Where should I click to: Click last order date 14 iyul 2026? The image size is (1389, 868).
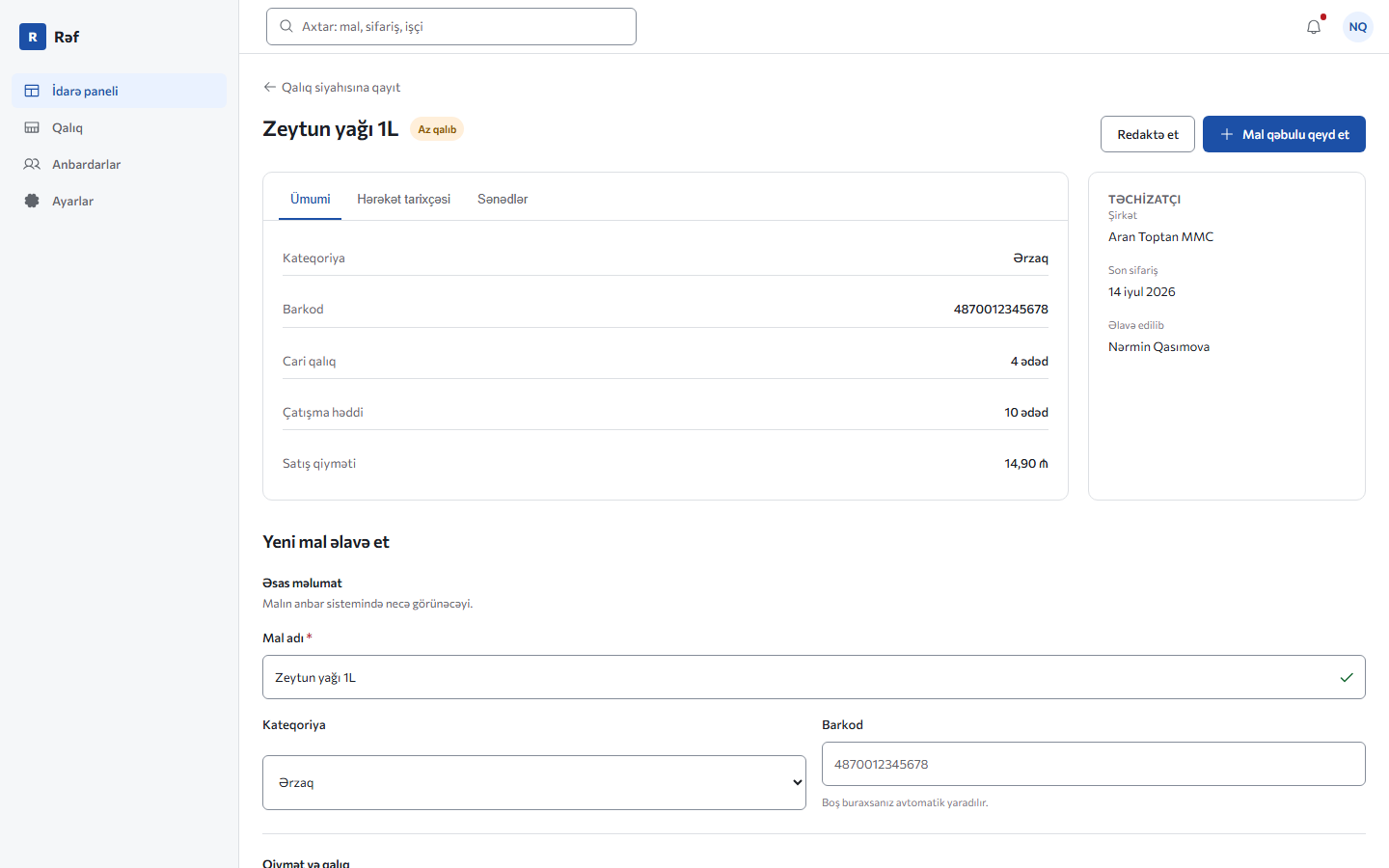pyautogui.click(x=1141, y=291)
